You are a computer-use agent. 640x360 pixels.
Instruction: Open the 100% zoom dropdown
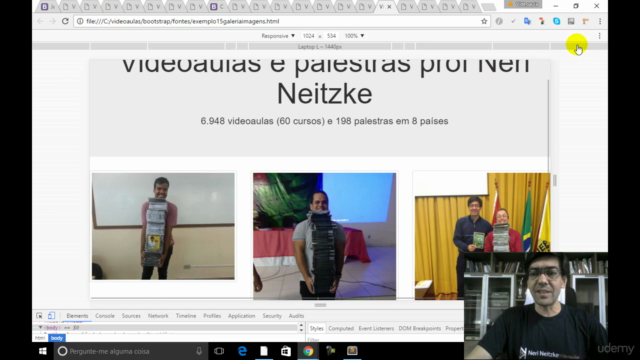click(x=354, y=36)
